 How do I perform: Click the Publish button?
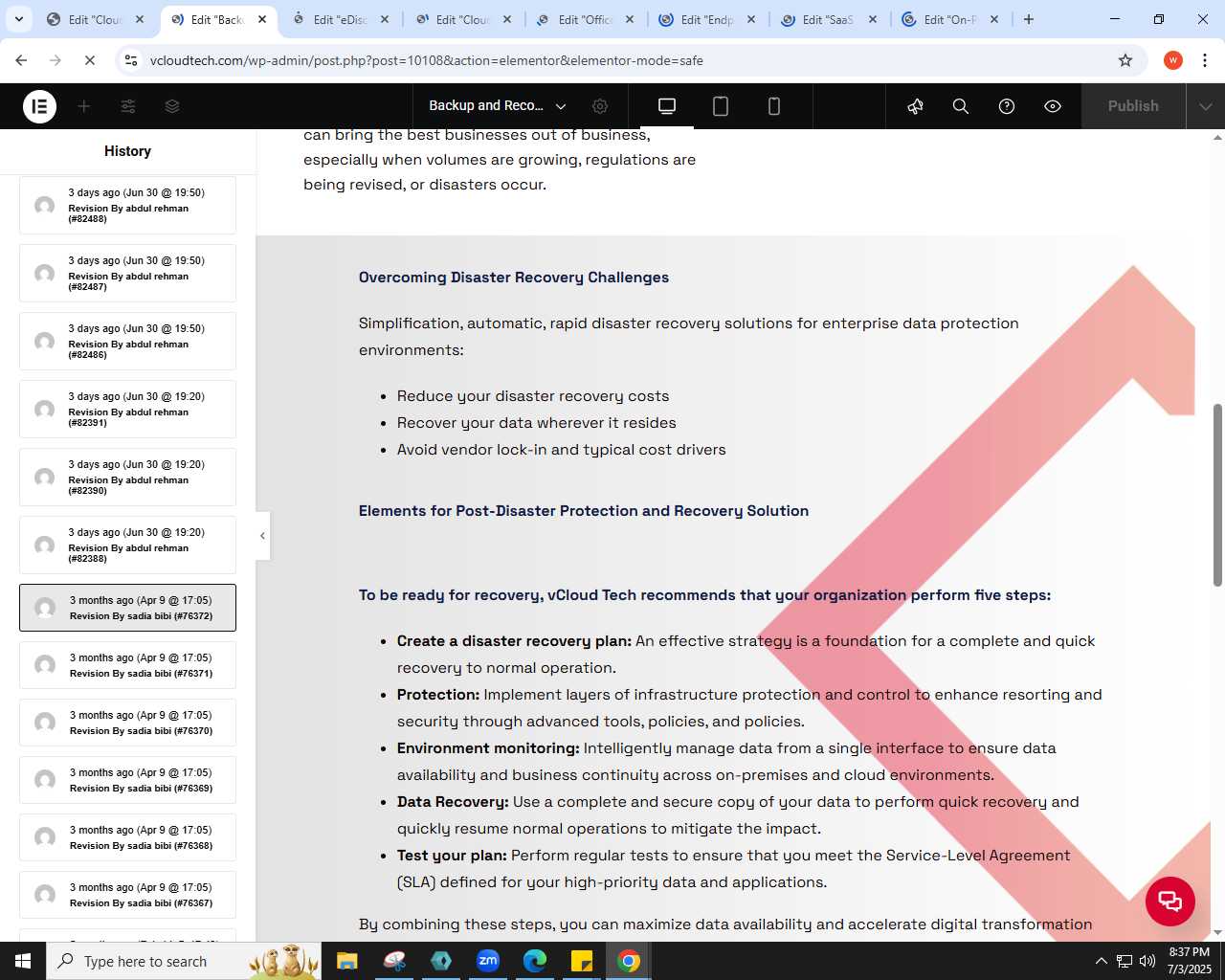1133,106
